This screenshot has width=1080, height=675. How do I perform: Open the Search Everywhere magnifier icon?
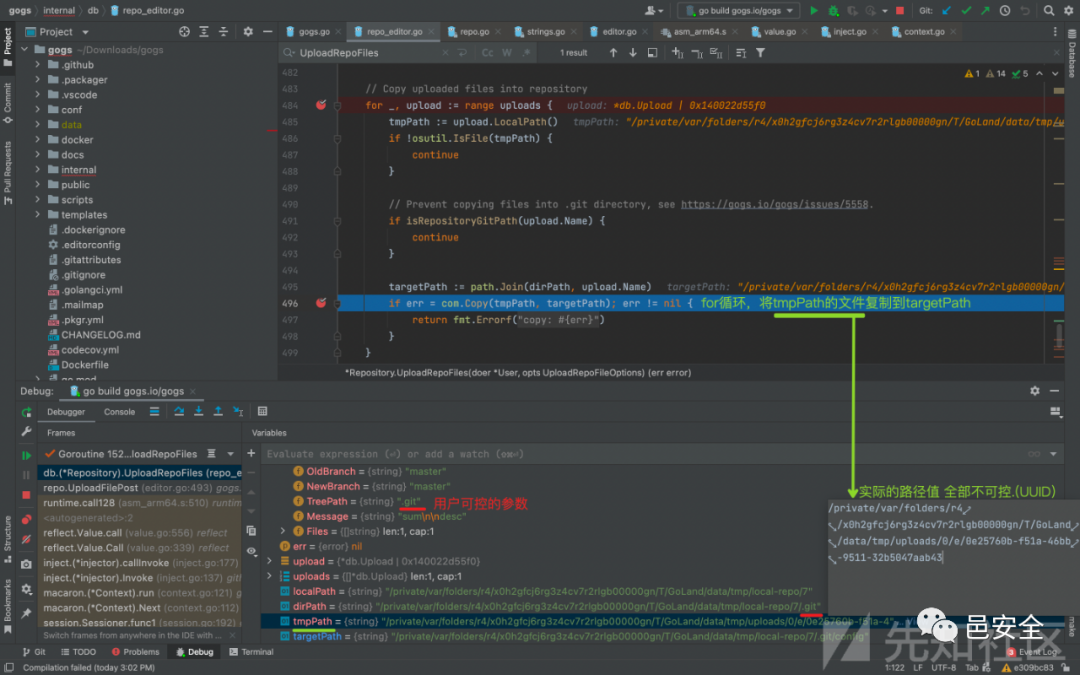pyautogui.click(x=1047, y=10)
